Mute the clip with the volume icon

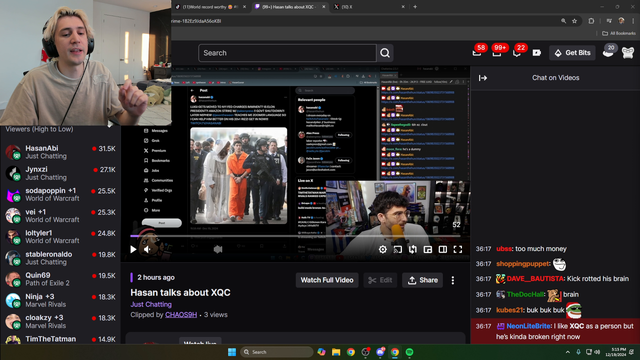(x=148, y=249)
